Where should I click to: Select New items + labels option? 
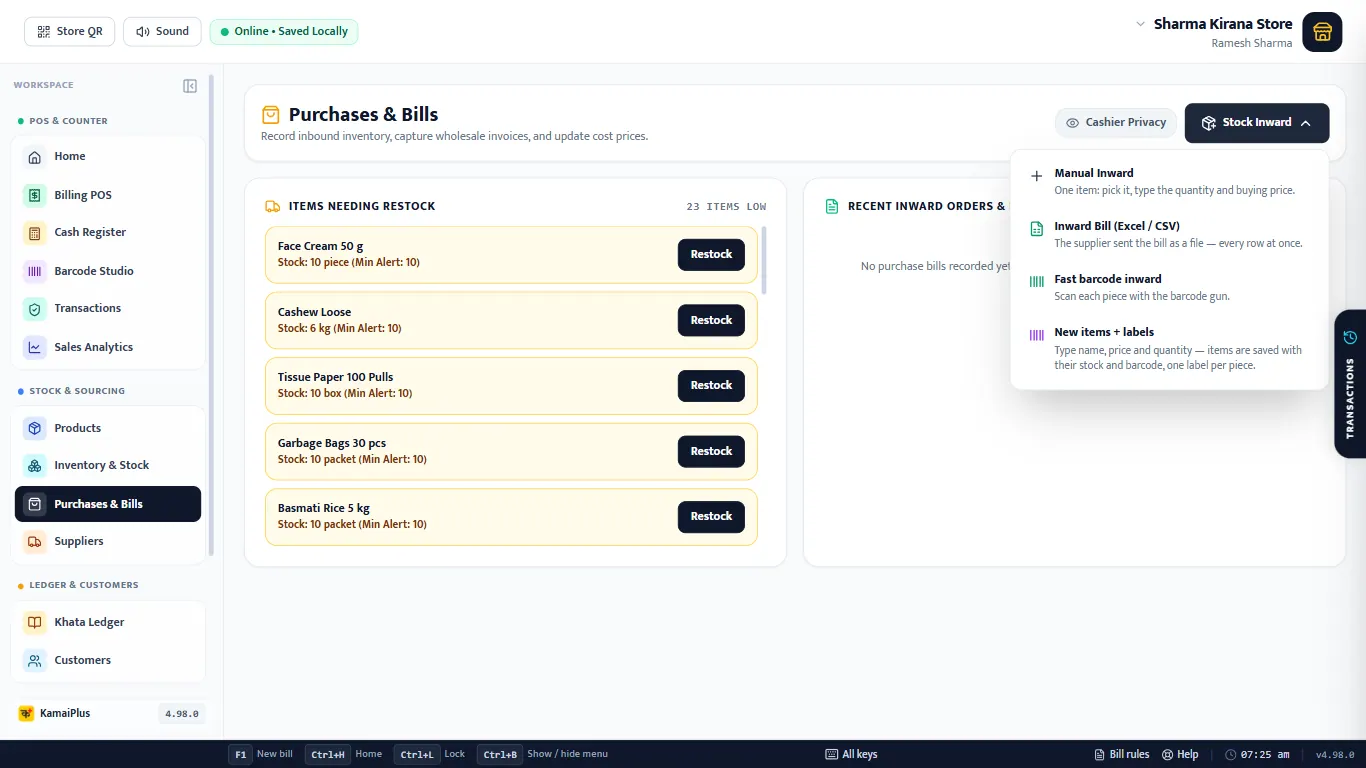1169,348
